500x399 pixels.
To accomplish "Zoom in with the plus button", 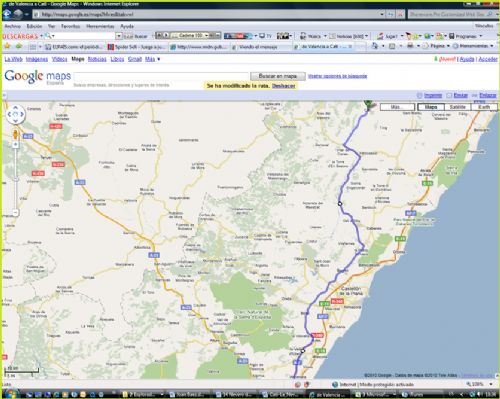I will click(x=15, y=144).
